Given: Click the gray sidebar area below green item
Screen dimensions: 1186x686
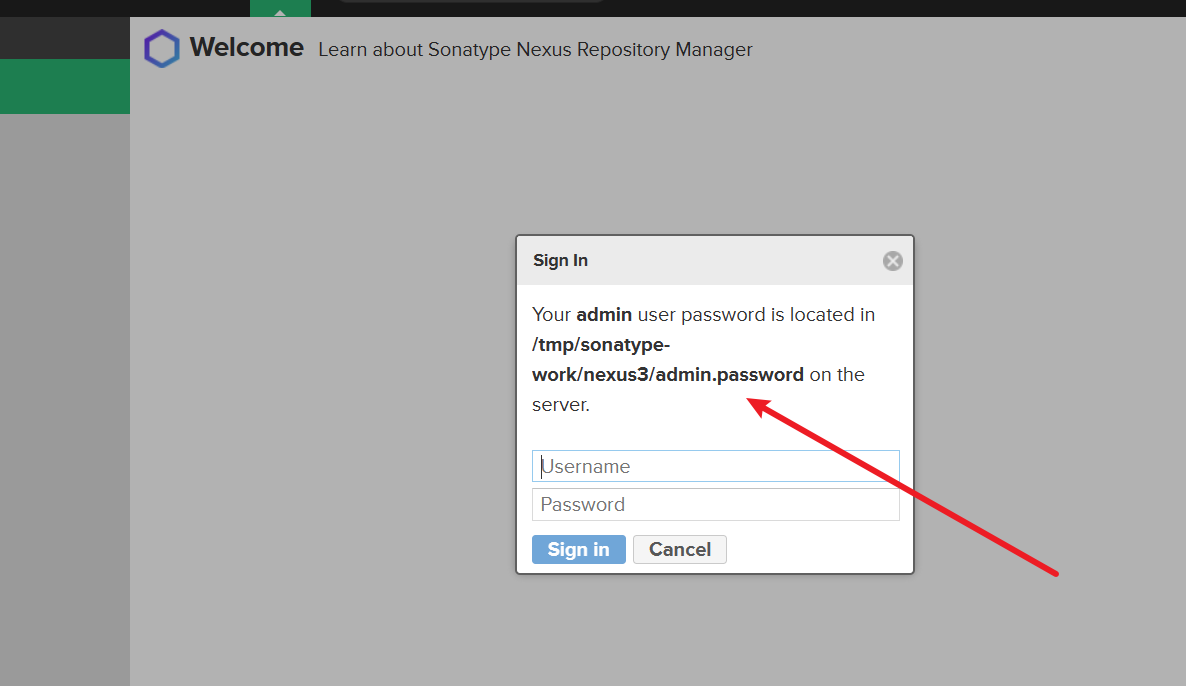Looking at the screenshot, I should point(65,400).
